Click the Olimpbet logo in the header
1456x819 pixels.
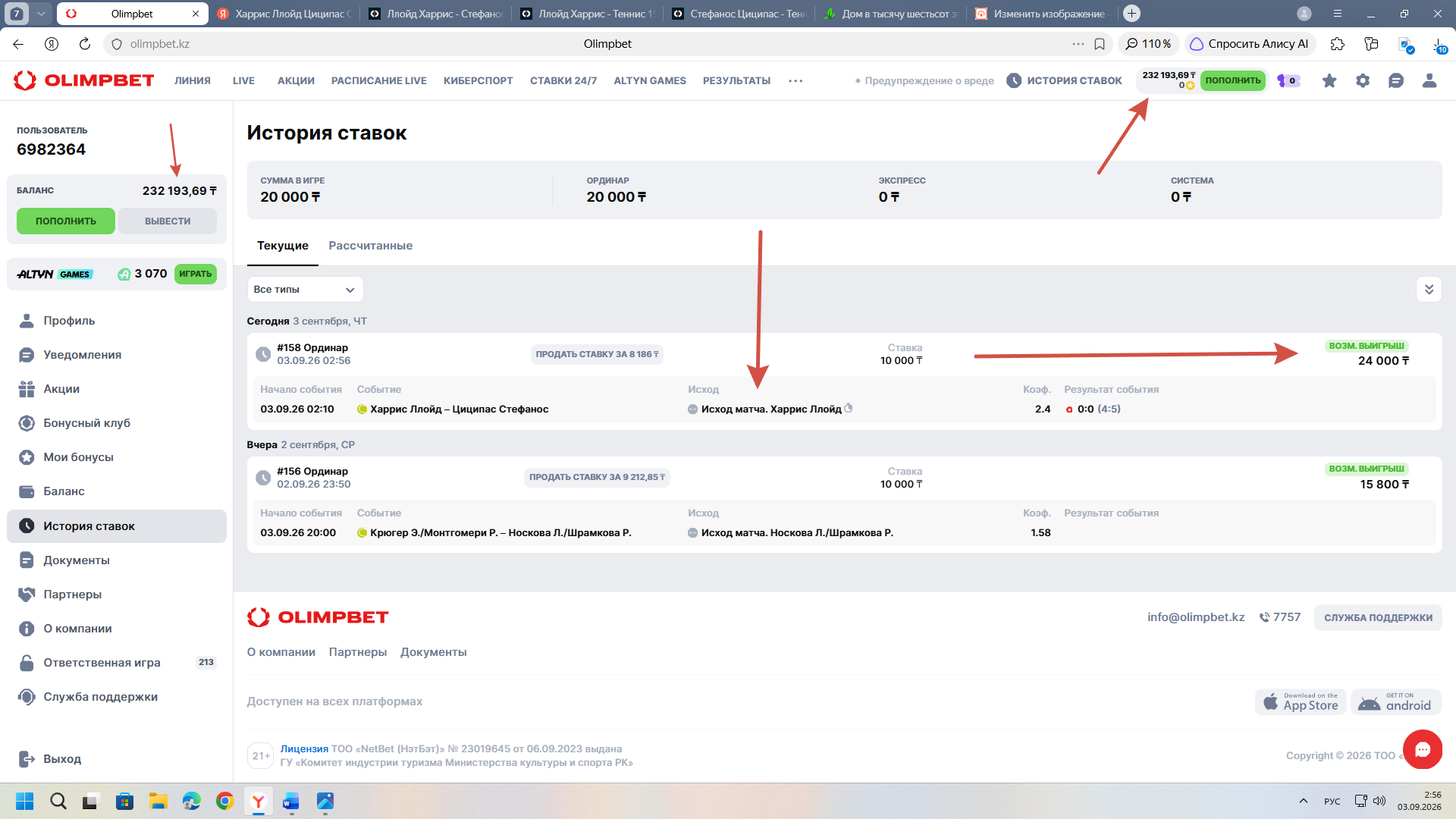coord(84,80)
